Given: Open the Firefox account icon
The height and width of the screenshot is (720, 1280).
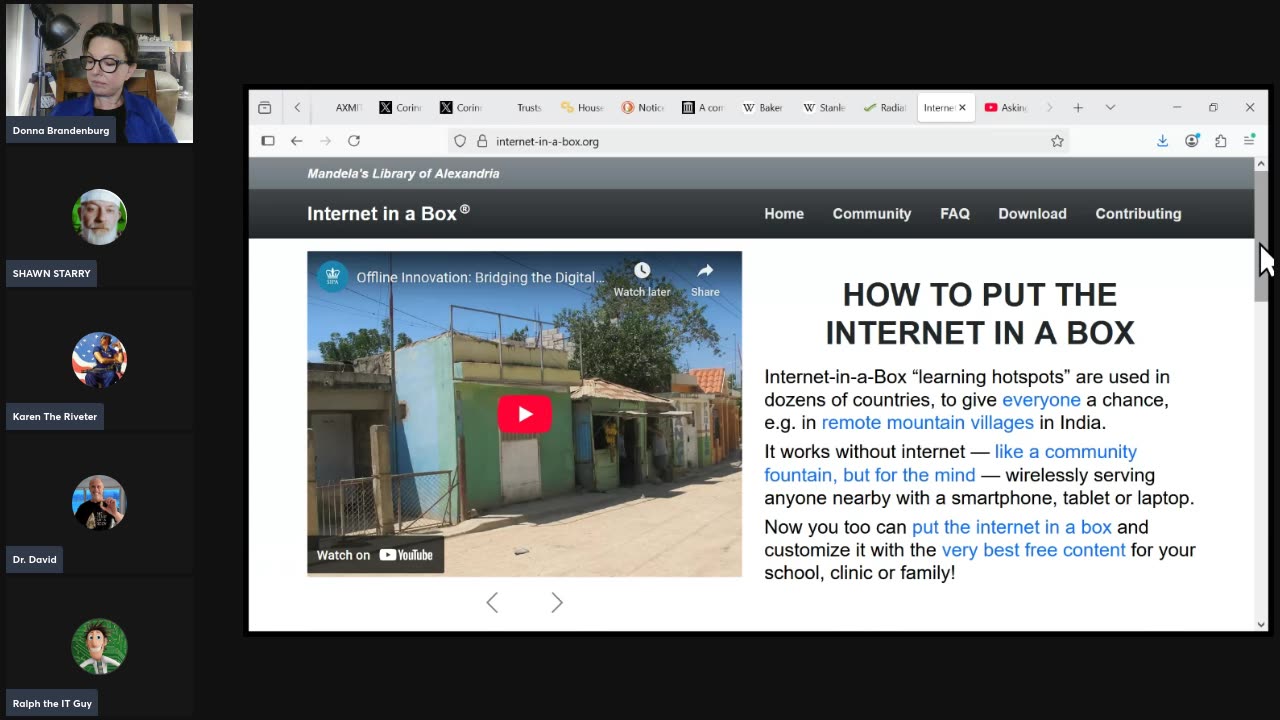Looking at the screenshot, I should tap(1191, 141).
